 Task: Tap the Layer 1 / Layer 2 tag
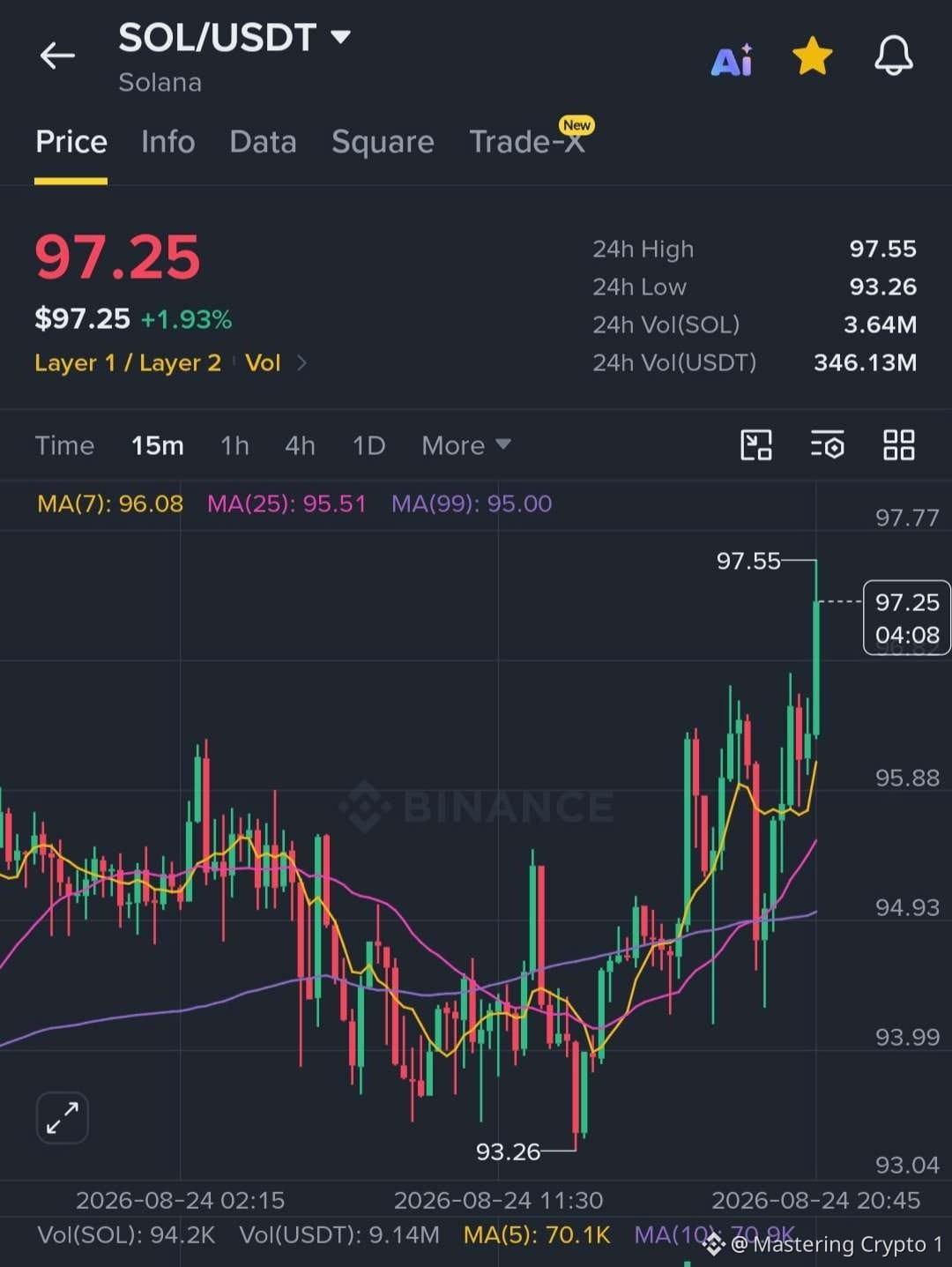click(x=128, y=362)
